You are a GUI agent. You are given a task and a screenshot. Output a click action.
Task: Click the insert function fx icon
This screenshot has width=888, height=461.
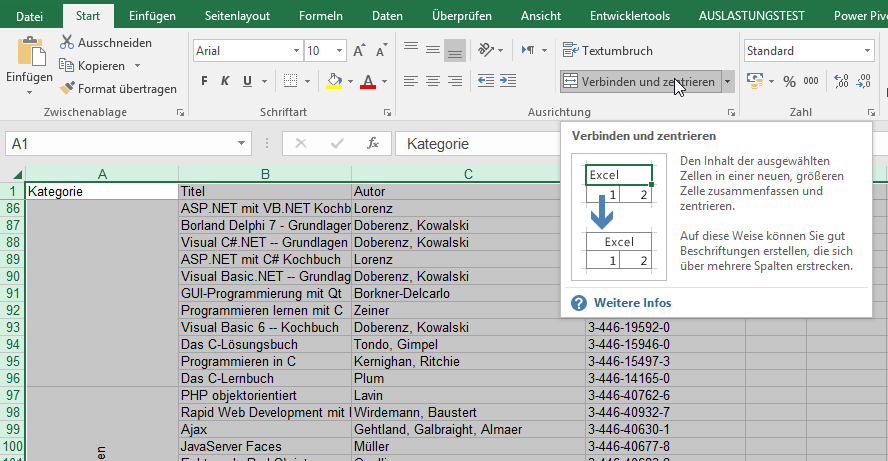click(373, 144)
